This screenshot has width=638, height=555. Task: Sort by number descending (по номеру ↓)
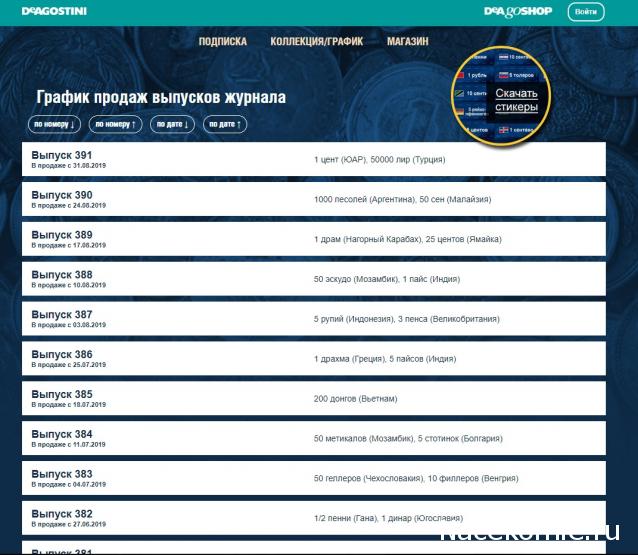click(55, 124)
